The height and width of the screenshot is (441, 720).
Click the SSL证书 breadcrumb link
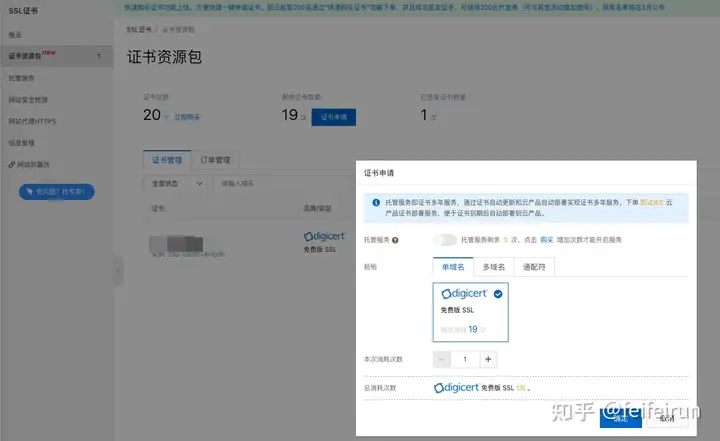point(139,29)
